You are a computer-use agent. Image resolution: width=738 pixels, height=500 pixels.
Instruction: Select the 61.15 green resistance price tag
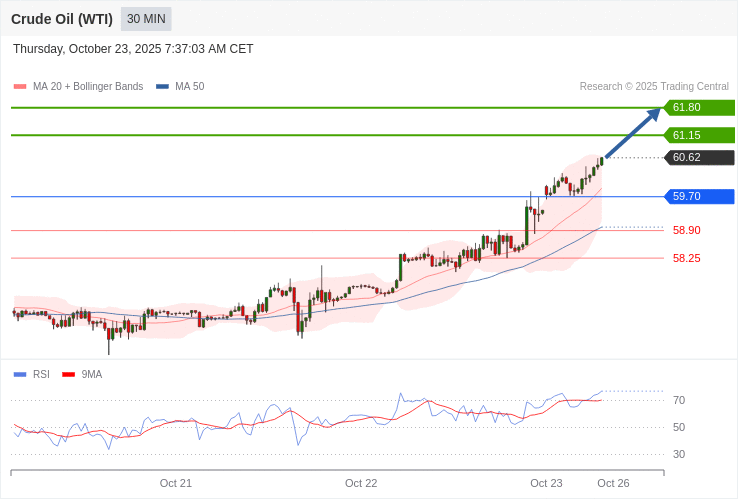click(699, 135)
